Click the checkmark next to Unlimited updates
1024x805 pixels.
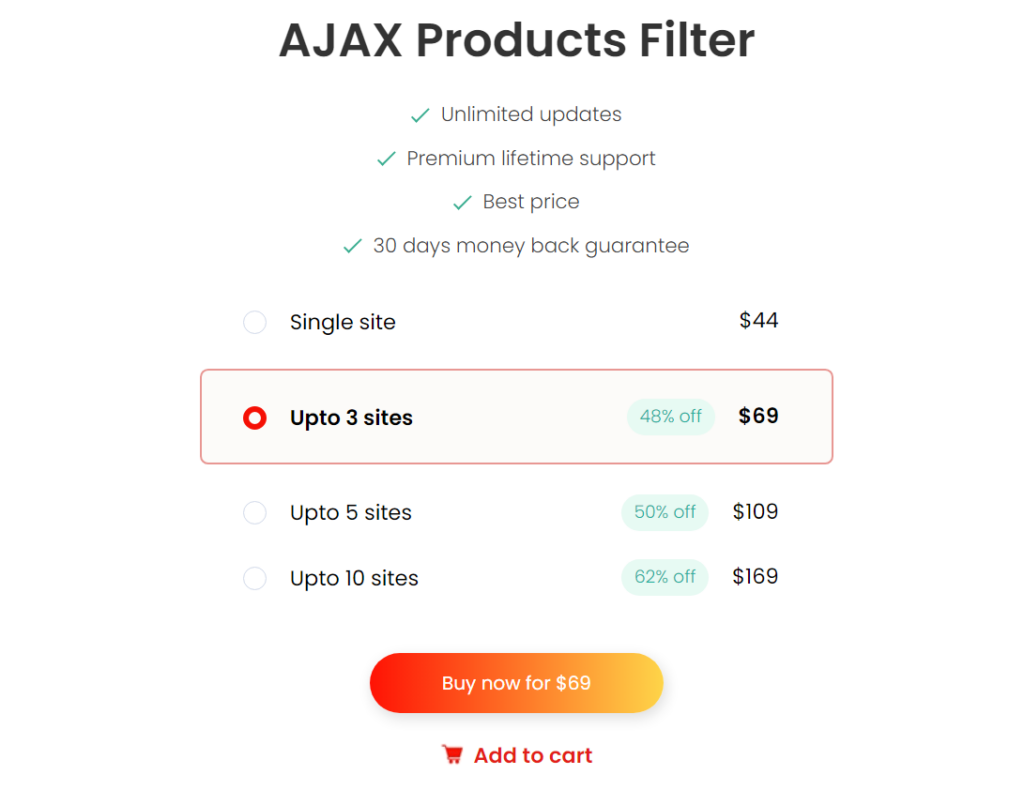click(419, 115)
